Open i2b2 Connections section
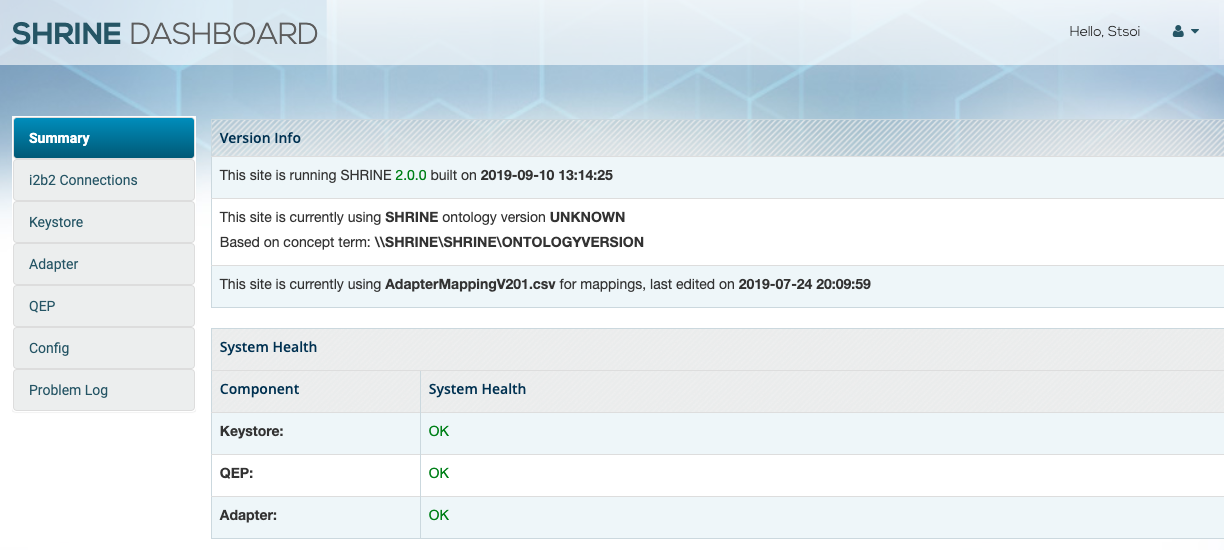This screenshot has height=550, width=1224. (x=104, y=180)
